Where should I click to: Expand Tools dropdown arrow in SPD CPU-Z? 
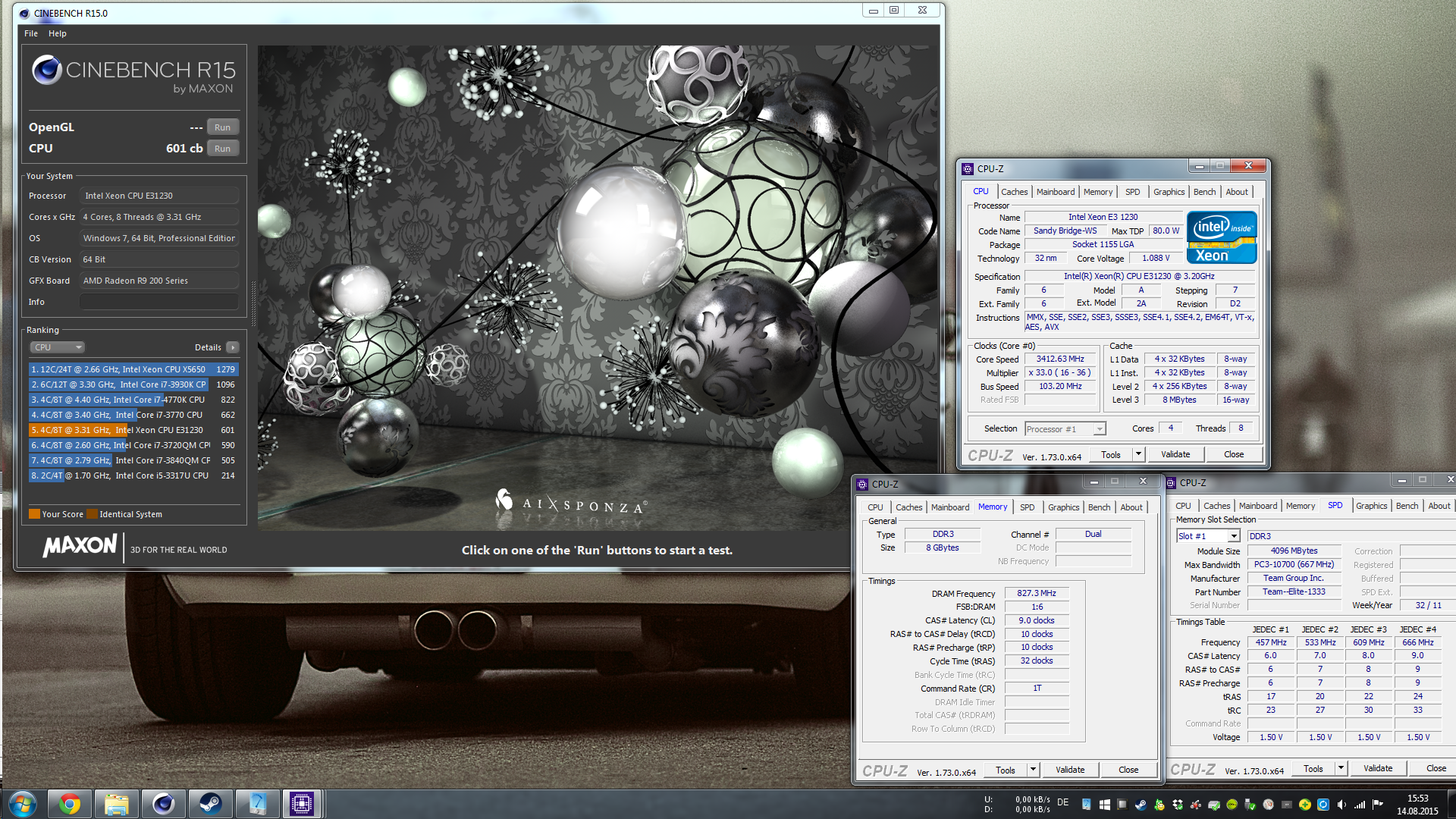[x=1341, y=768]
